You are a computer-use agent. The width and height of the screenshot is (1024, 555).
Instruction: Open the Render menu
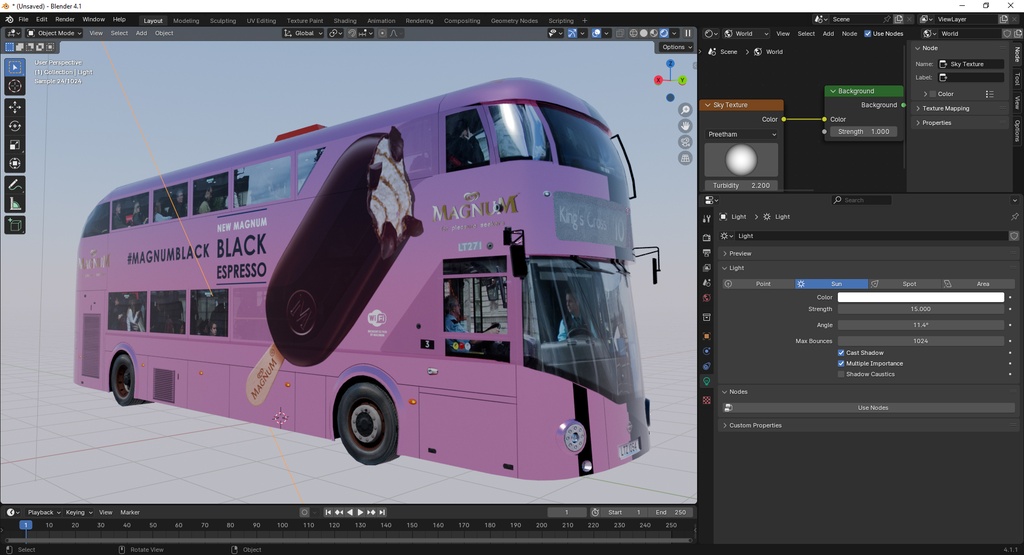pos(64,19)
